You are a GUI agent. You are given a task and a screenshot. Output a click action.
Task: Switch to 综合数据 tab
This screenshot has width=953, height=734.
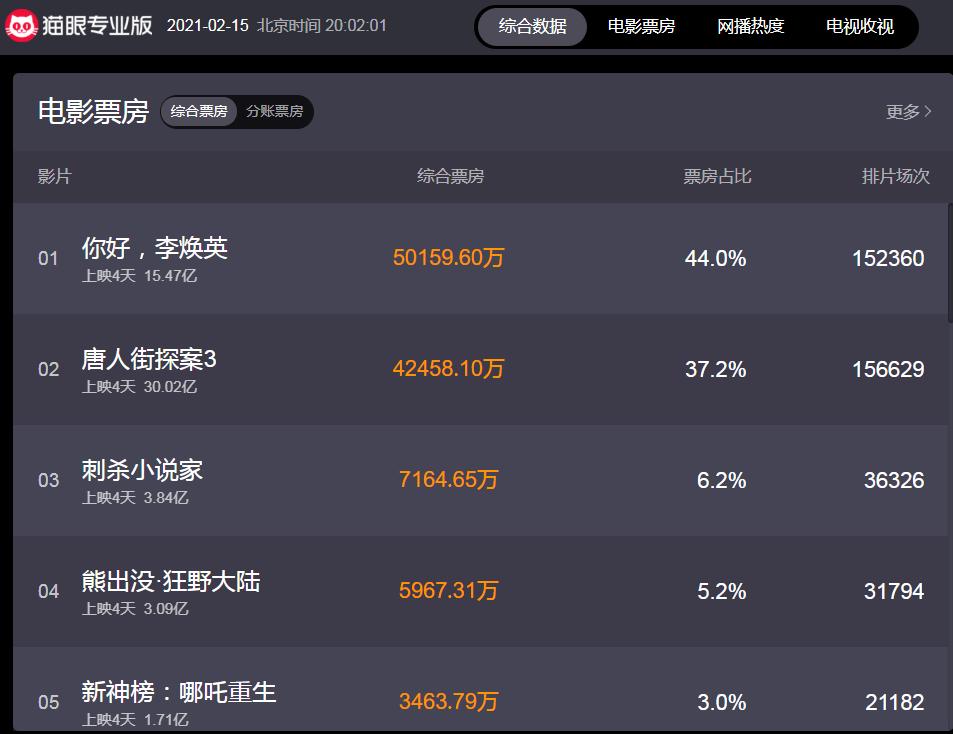coord(532,27)
